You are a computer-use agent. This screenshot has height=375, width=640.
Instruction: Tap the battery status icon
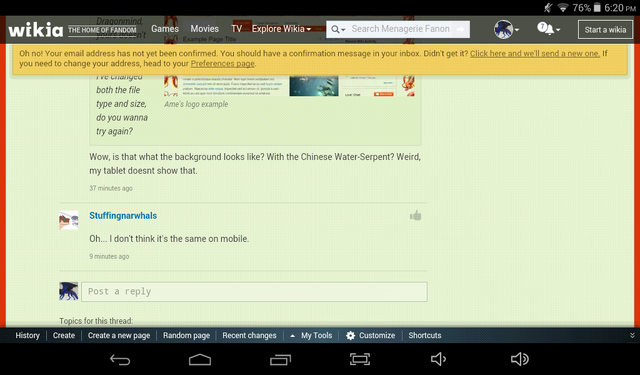click(597, 8)
